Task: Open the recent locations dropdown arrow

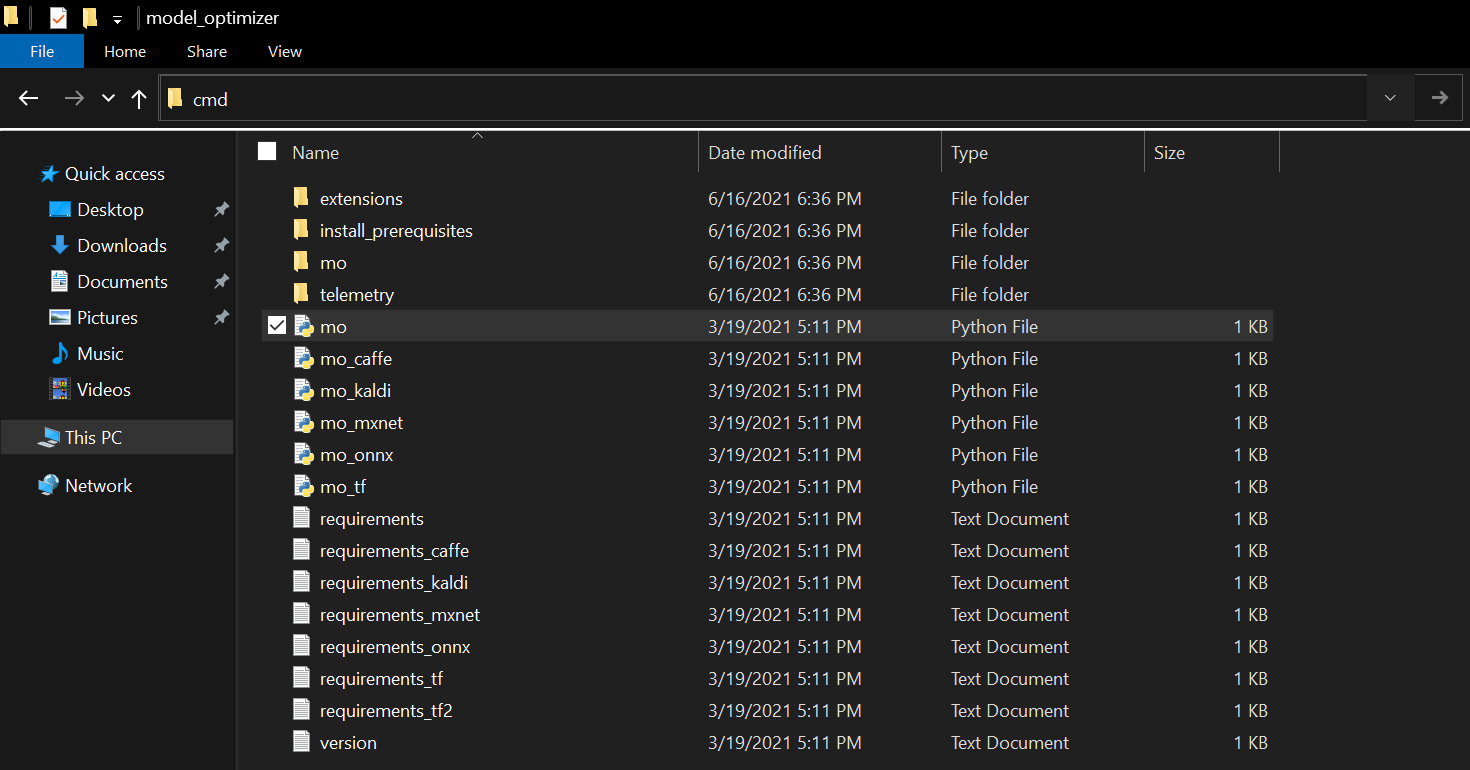Action: (108, 98)
